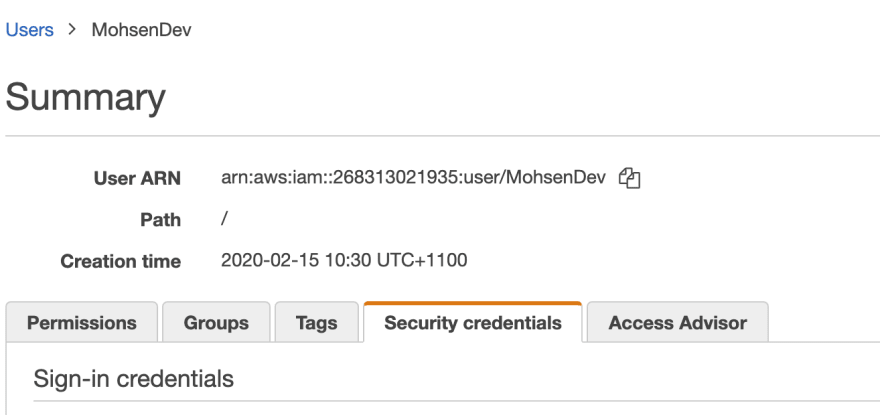
Task: Copy the User ARN with clipboard icon
Action: point(629,178)
